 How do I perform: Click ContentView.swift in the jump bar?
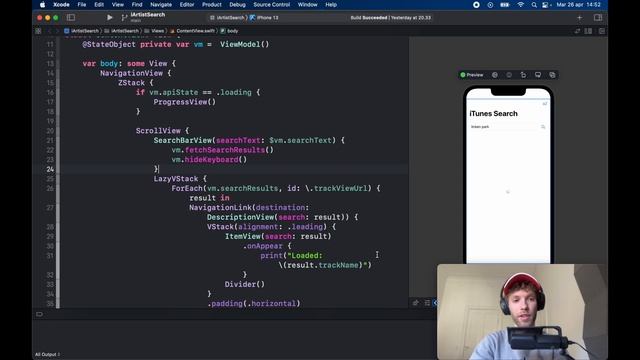[x=192, y=31]
